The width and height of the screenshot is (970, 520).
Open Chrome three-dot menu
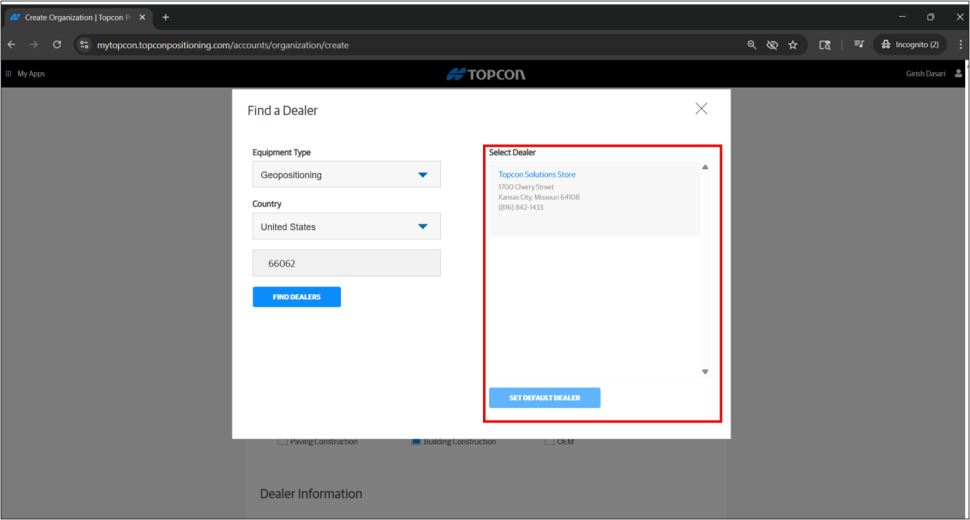tap(957, 45)
